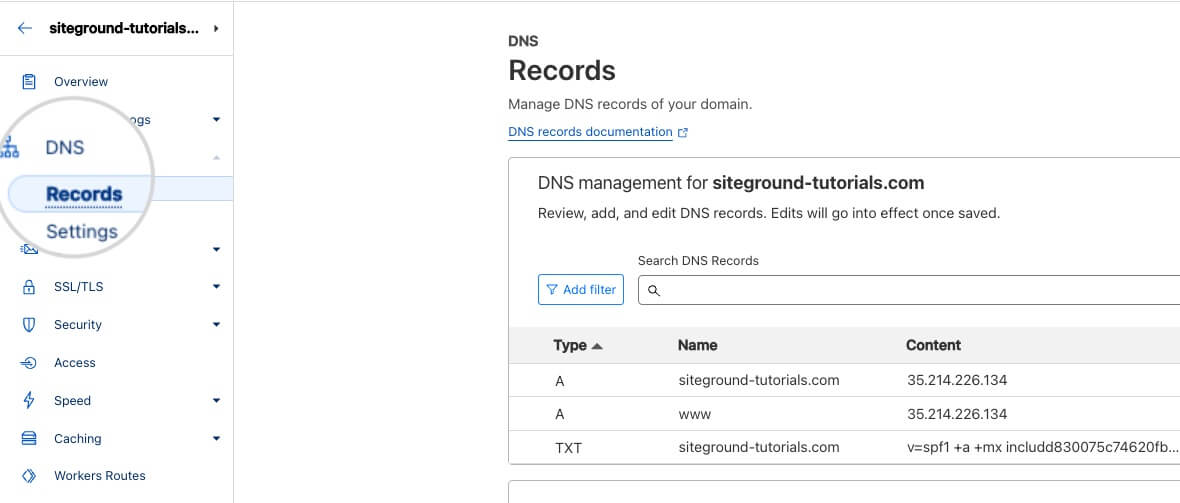The width and height of the screenshot is (1180, 503).
Task: Click the magnifier icon in search box
Action: (x=653, y=291)
